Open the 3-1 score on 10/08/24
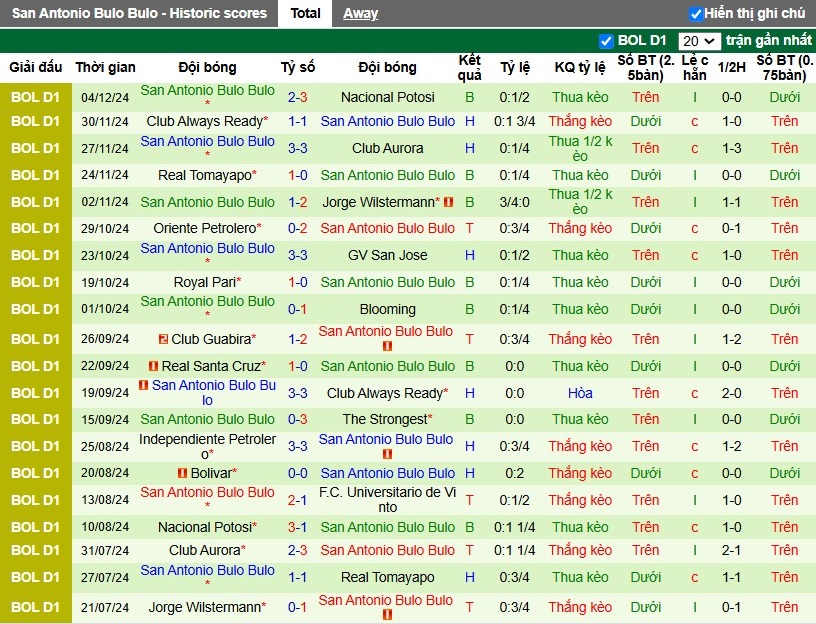The image size is (816, 624). [298, 527]
